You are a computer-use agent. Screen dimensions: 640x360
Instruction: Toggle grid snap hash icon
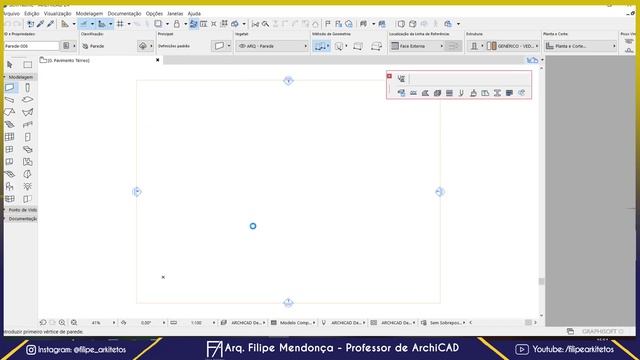pyautogui.click(x=120, y=24)
